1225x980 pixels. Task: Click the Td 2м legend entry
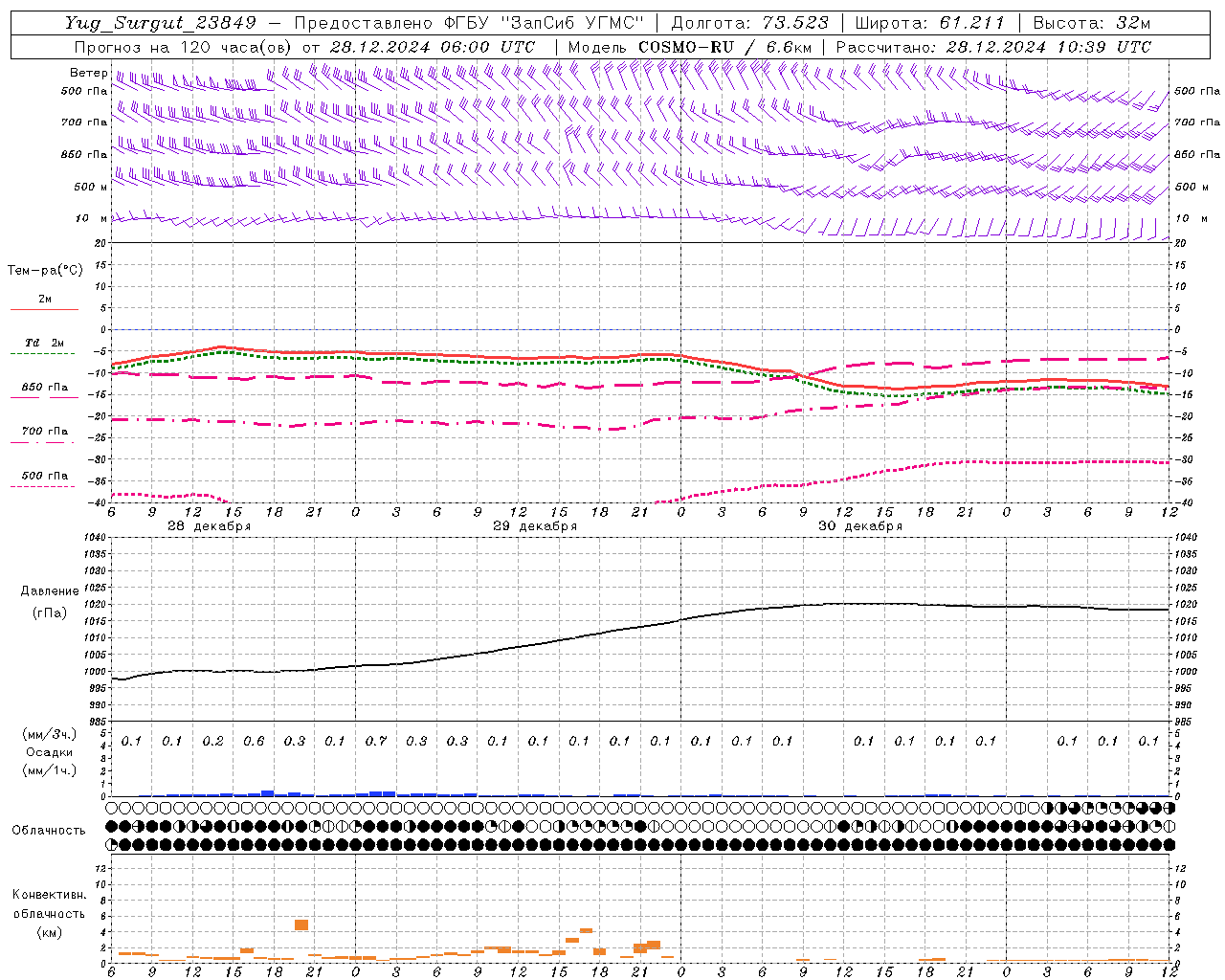coord(44,343)
